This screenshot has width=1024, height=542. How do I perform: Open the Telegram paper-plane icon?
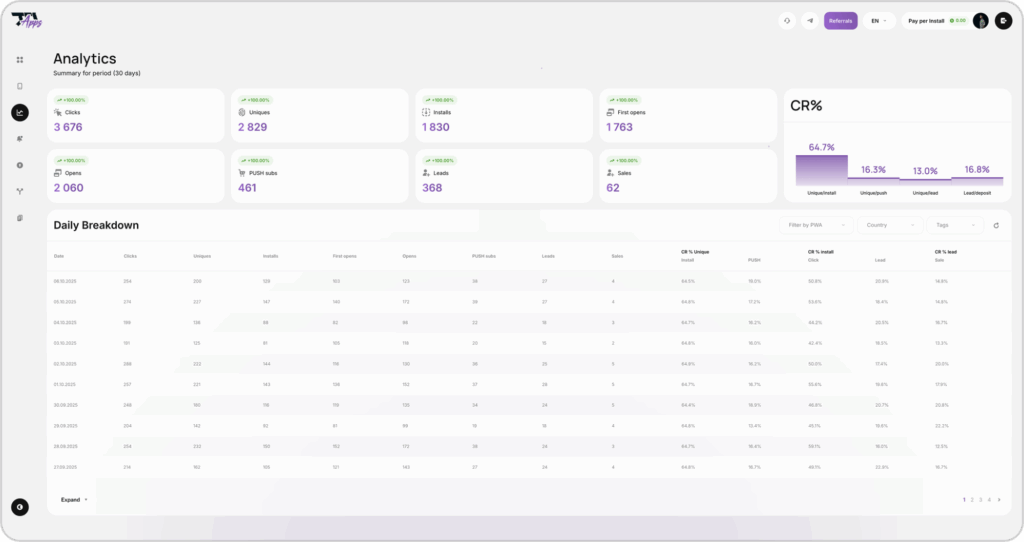pos(810,20)
